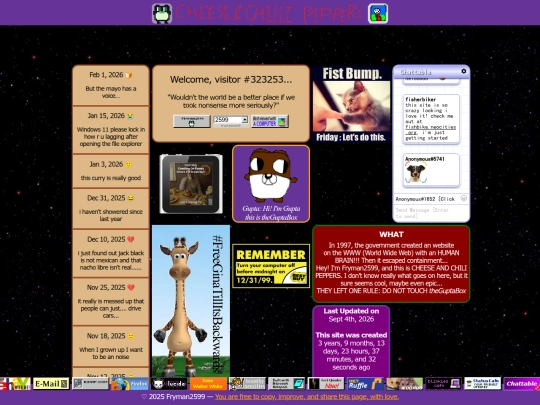The image size is (540, 405).
Task: Select the Jan 15, 2026 Windows 11 post
Action: click(x=111, y=130)
